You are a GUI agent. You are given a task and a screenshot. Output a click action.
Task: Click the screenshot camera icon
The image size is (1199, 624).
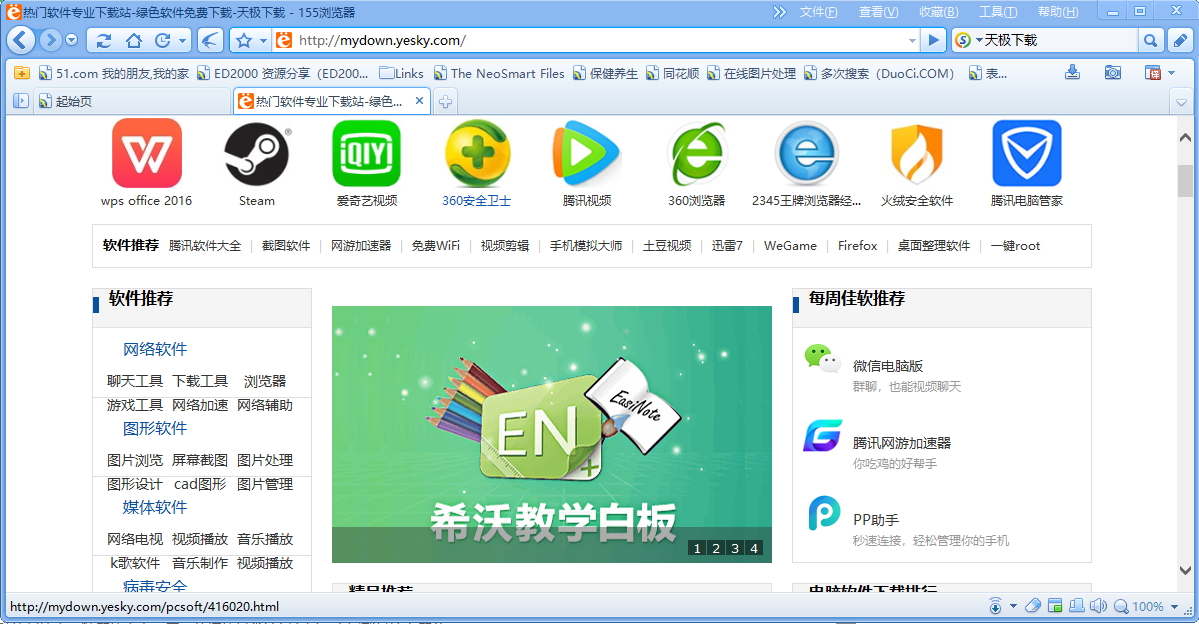point(1113,73)
